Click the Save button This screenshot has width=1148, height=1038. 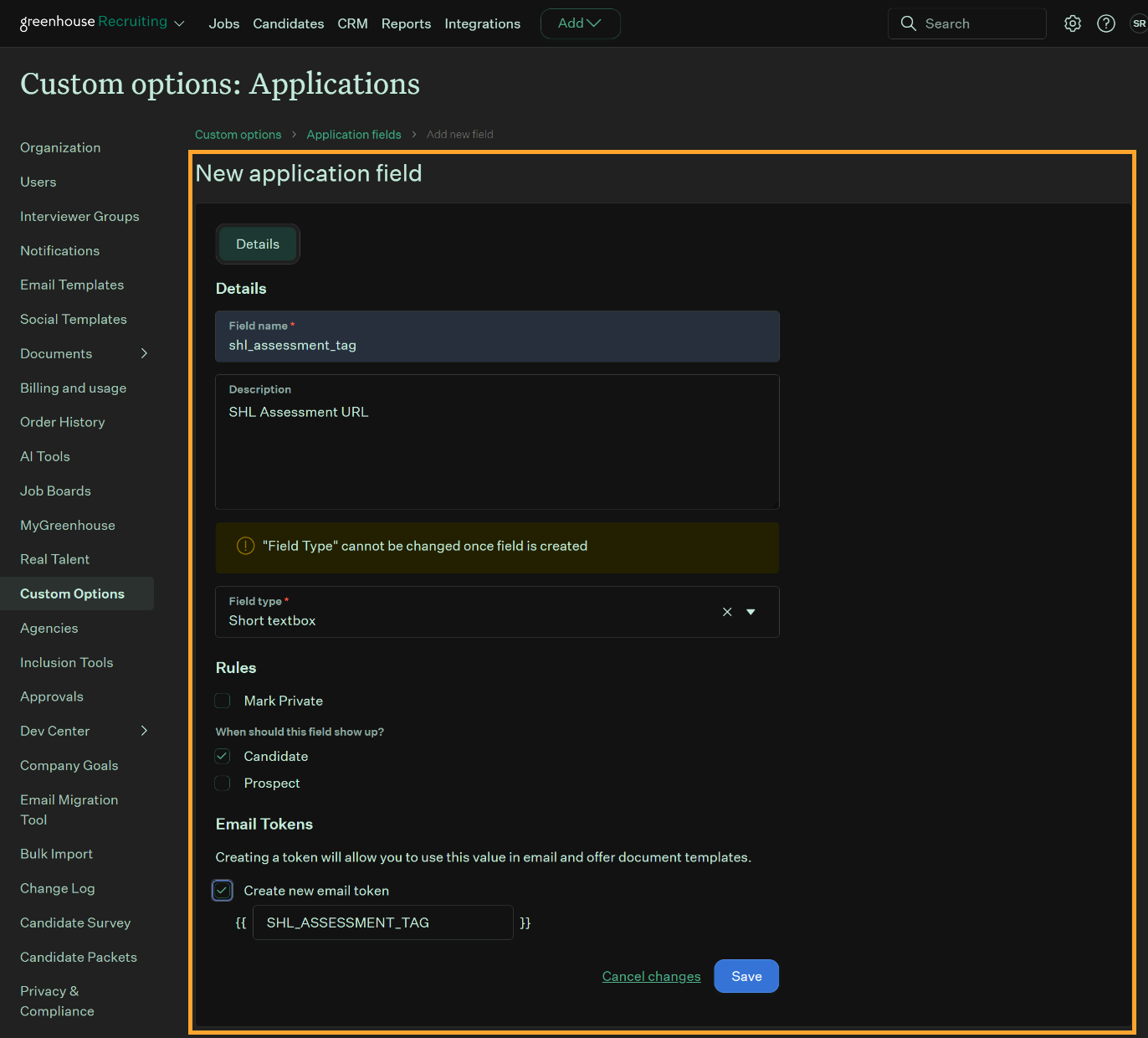point(746,976)
